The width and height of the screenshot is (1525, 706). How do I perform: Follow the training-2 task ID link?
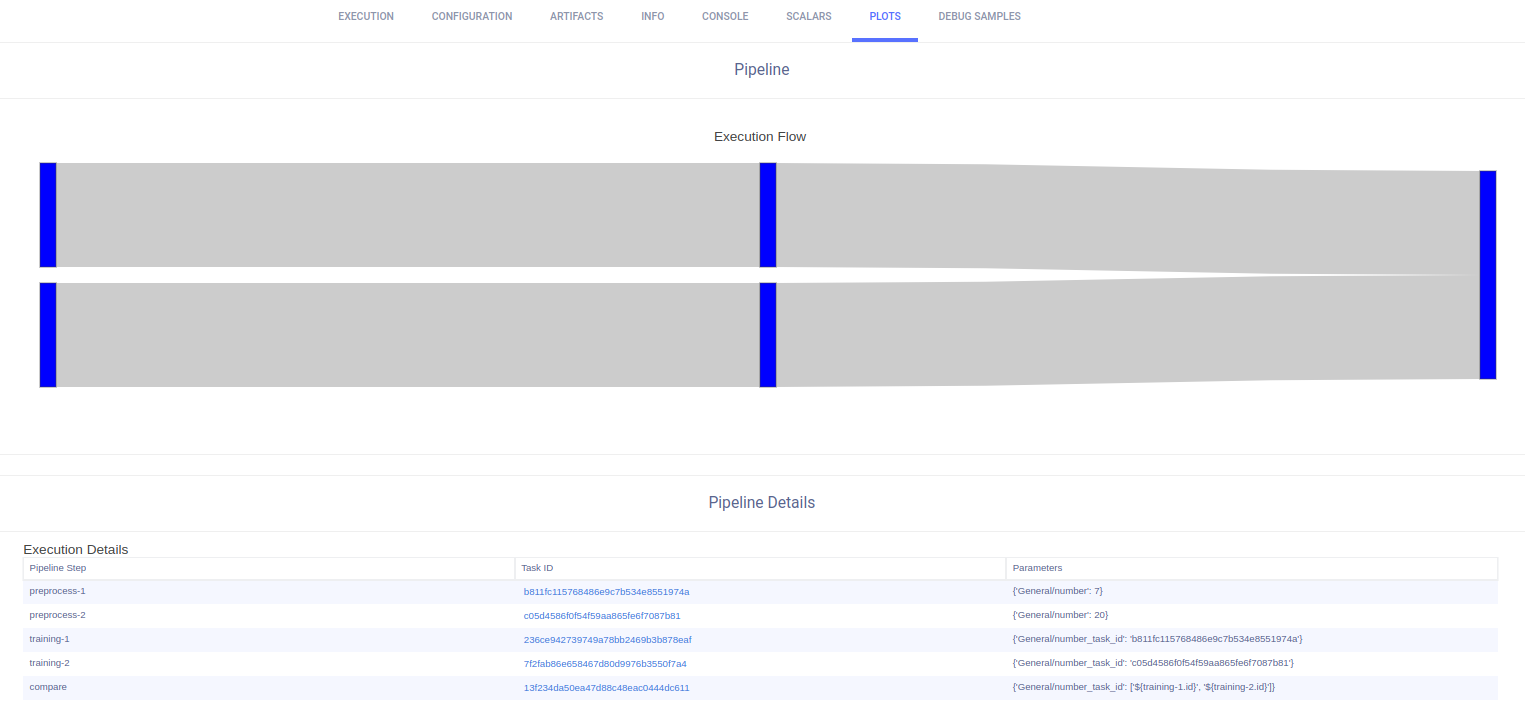604,663
